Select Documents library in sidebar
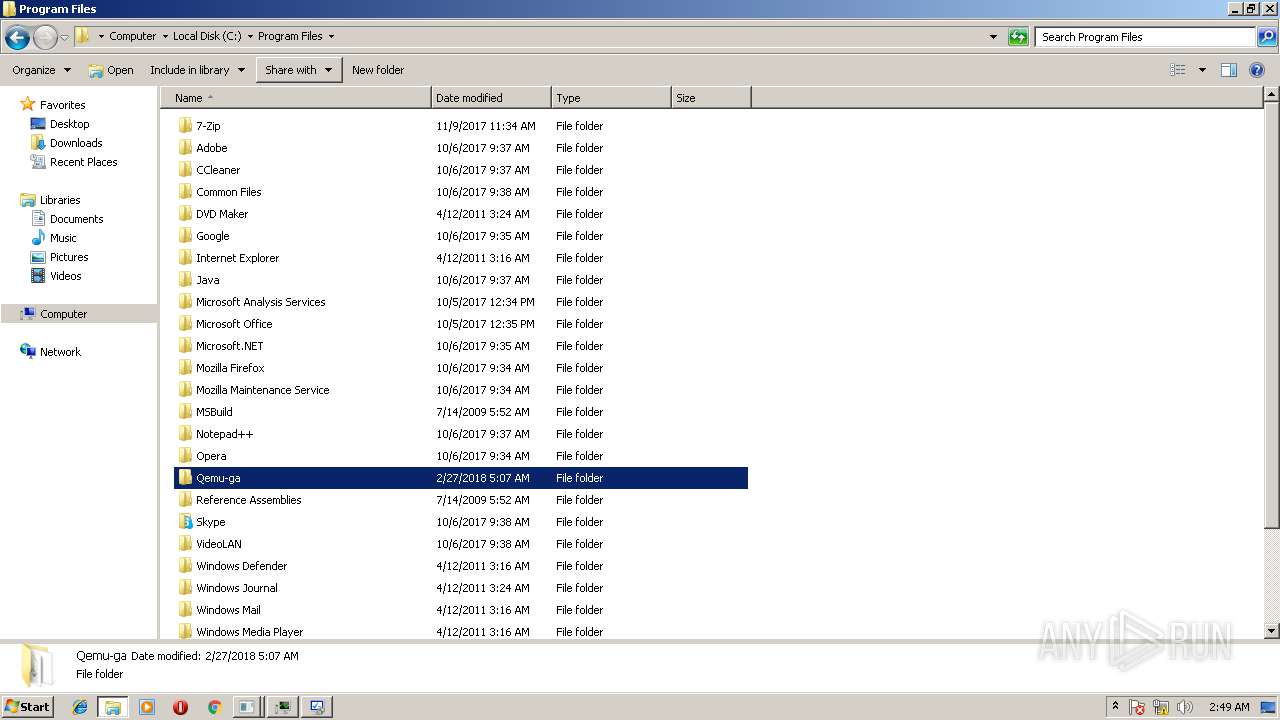The width and height of the screenshot is (1280, 720). pyautogui.click(x=76, y=219)
